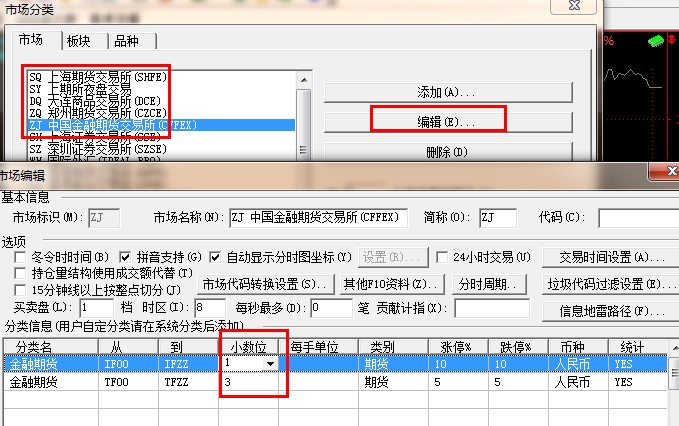Click the 编辑(E)... button
679x426 pixels.
tap(448, 122)
